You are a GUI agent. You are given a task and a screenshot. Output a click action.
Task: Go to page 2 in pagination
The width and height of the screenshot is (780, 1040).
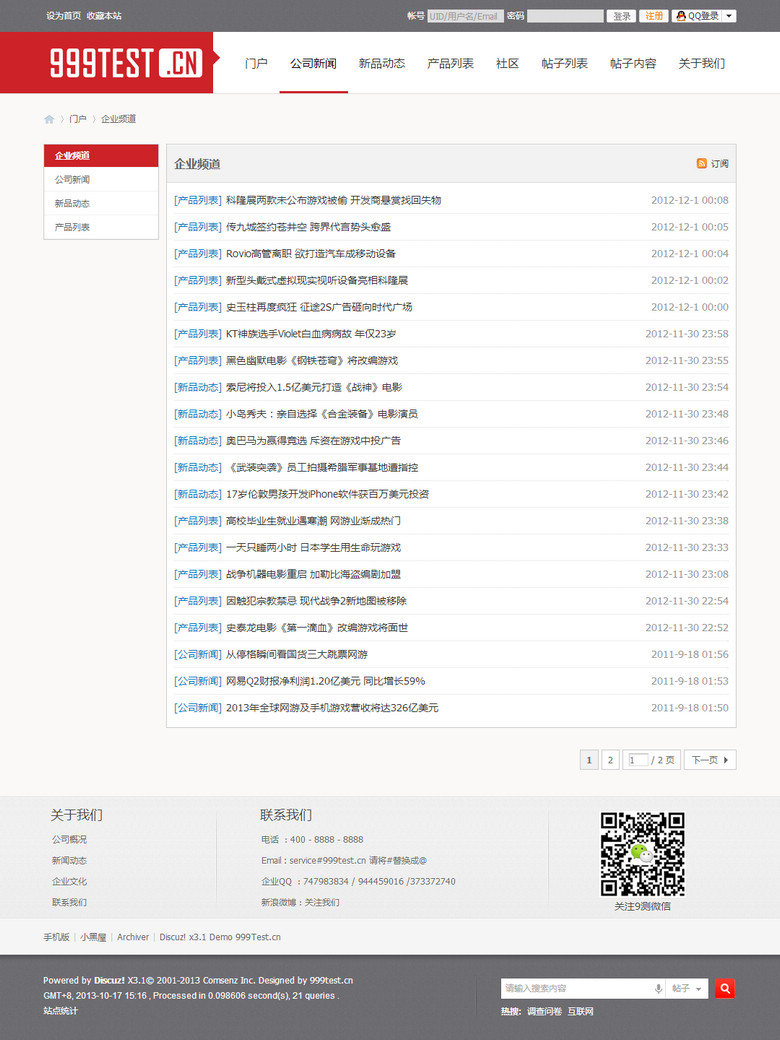(x=610, y=760)
